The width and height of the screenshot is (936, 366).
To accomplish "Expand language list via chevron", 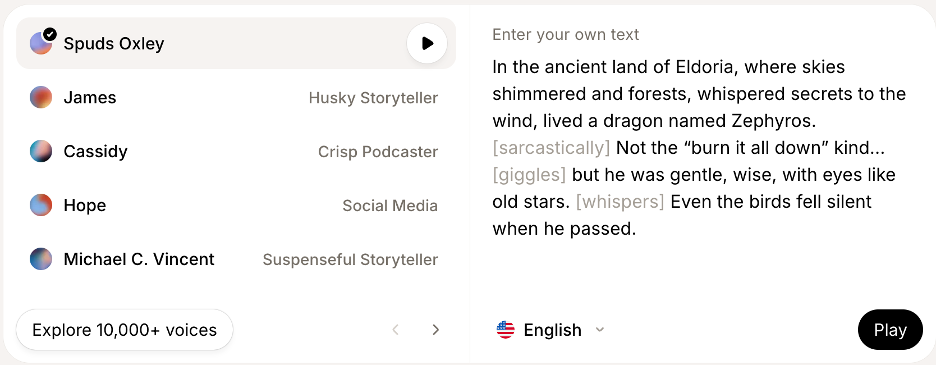I will point(600,330).
